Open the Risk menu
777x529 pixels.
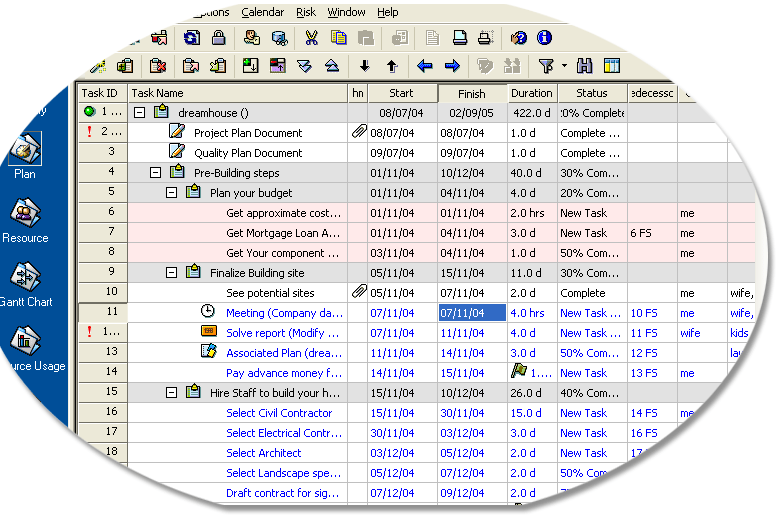pos(306,12)
